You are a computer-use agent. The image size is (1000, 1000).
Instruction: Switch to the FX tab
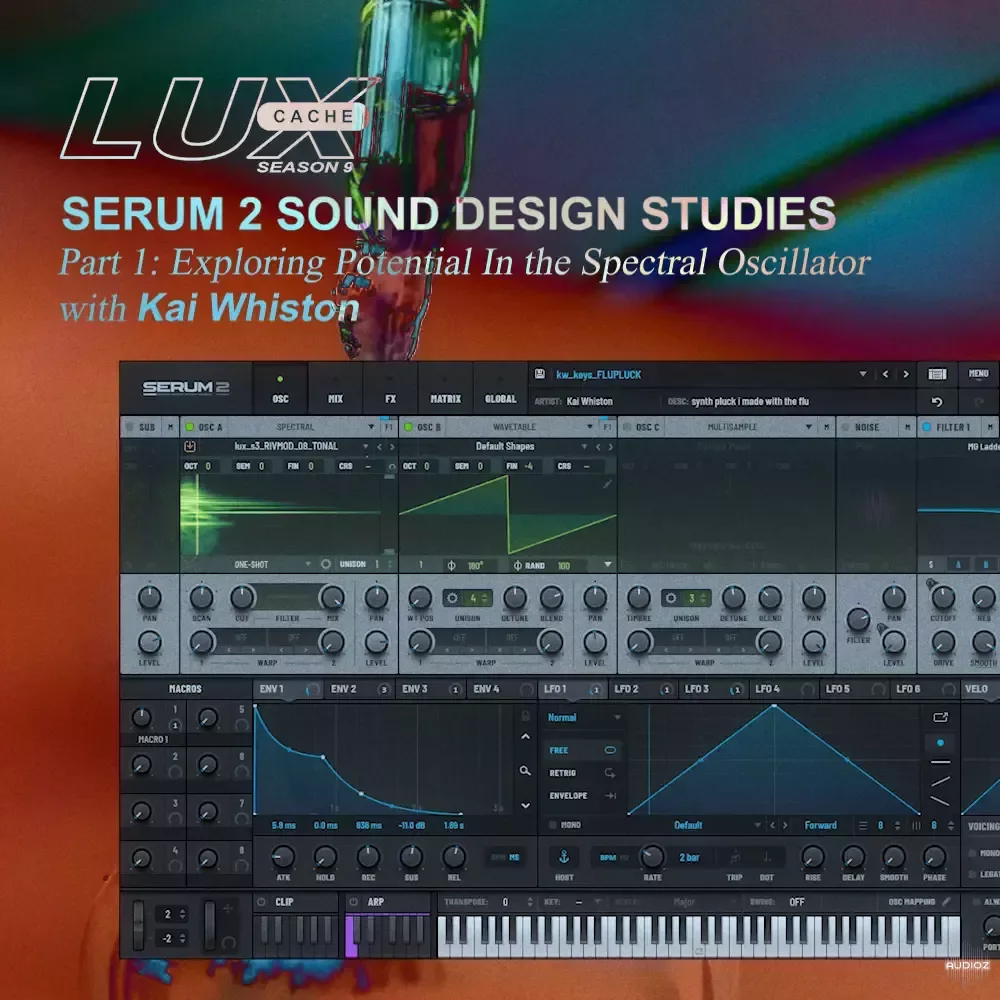[x=390, y=390]
